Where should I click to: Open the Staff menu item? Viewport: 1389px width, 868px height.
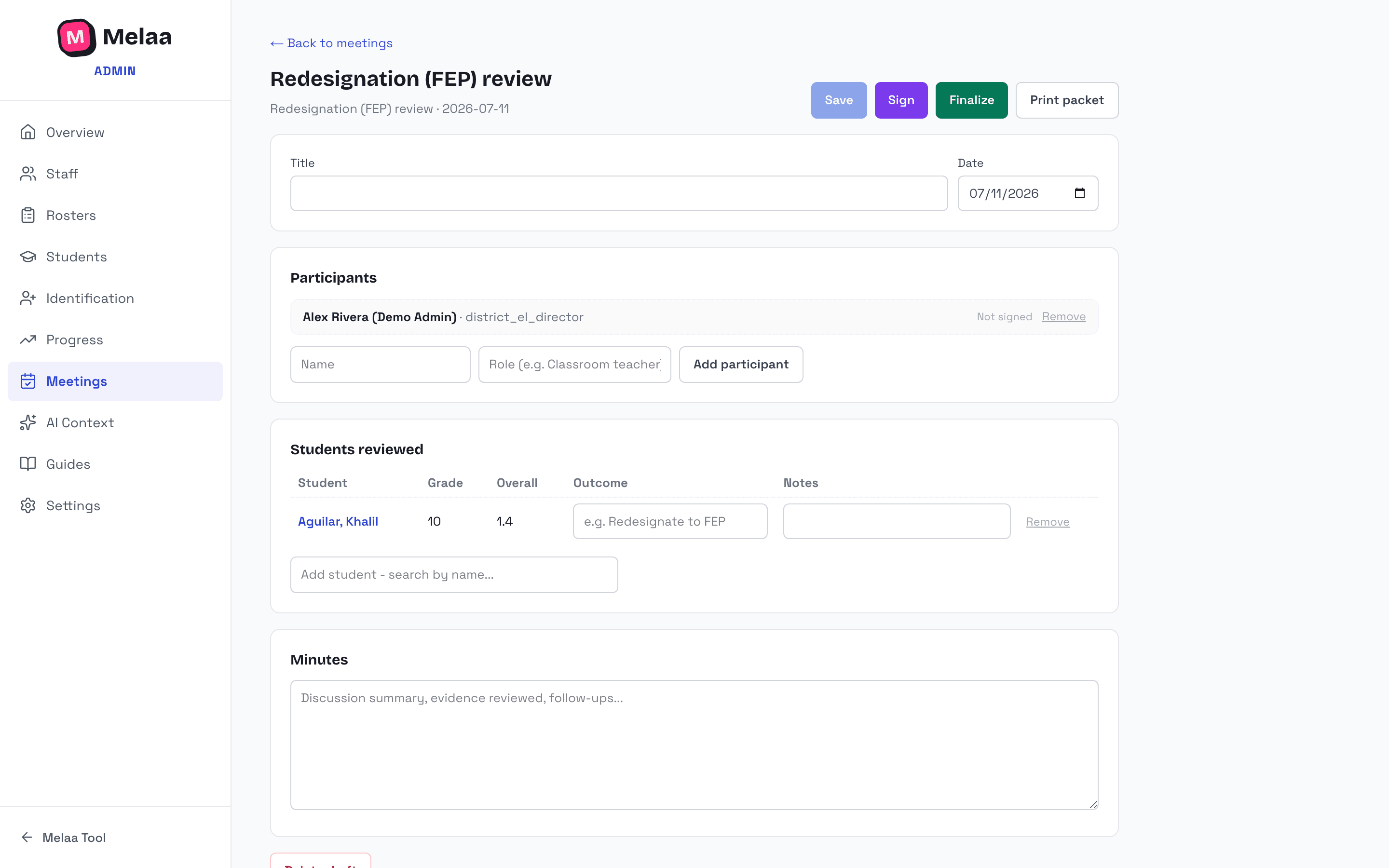pos(115,174)
